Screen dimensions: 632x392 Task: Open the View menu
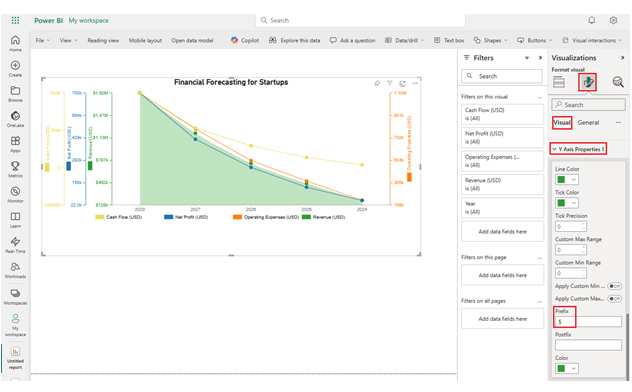tap(68, 40)
